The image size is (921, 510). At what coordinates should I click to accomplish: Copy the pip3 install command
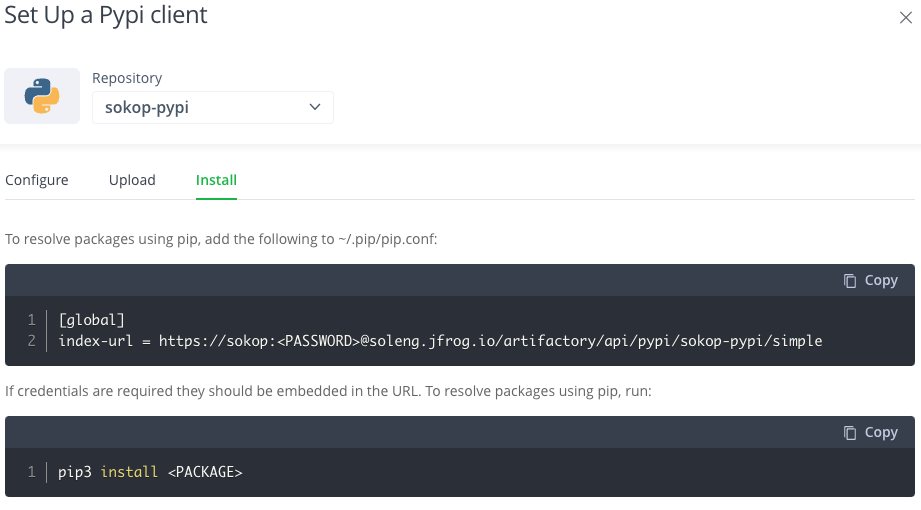point(870,432)
